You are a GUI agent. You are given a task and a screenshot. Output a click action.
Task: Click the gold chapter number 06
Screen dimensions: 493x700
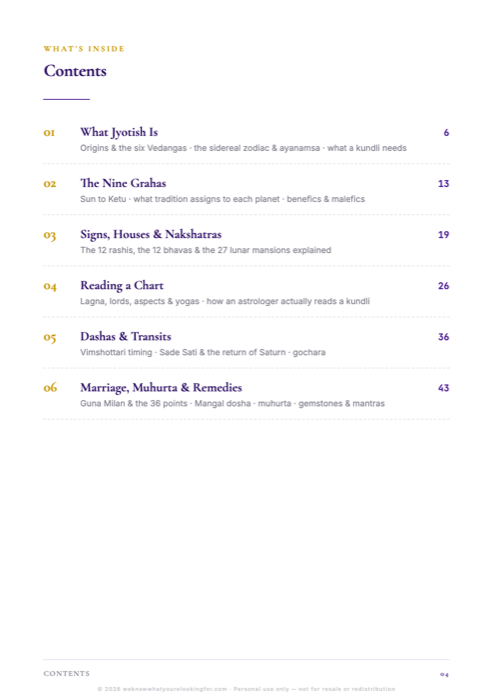[50, 388]
